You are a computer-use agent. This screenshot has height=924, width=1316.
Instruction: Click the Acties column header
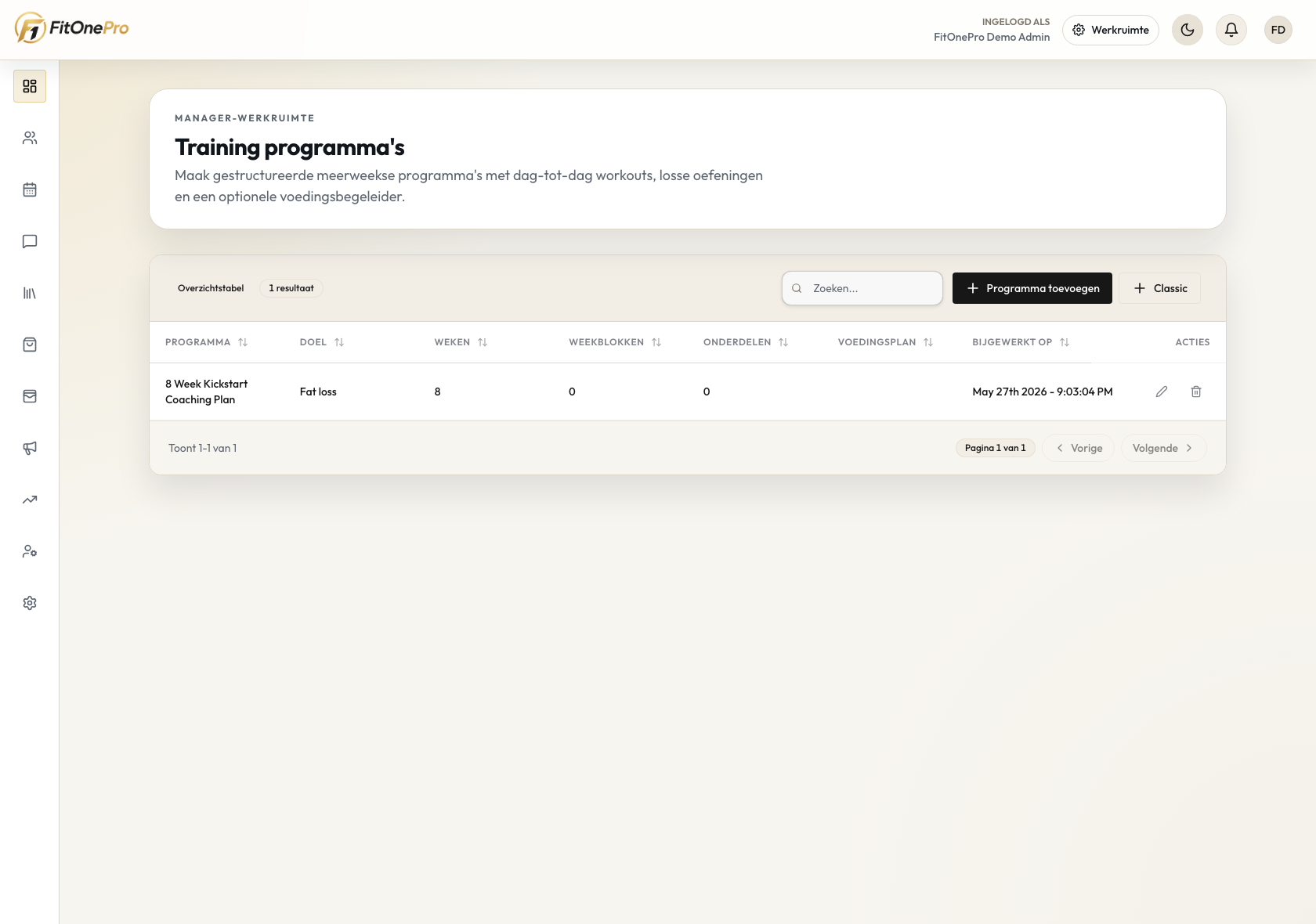[1192, 342]
